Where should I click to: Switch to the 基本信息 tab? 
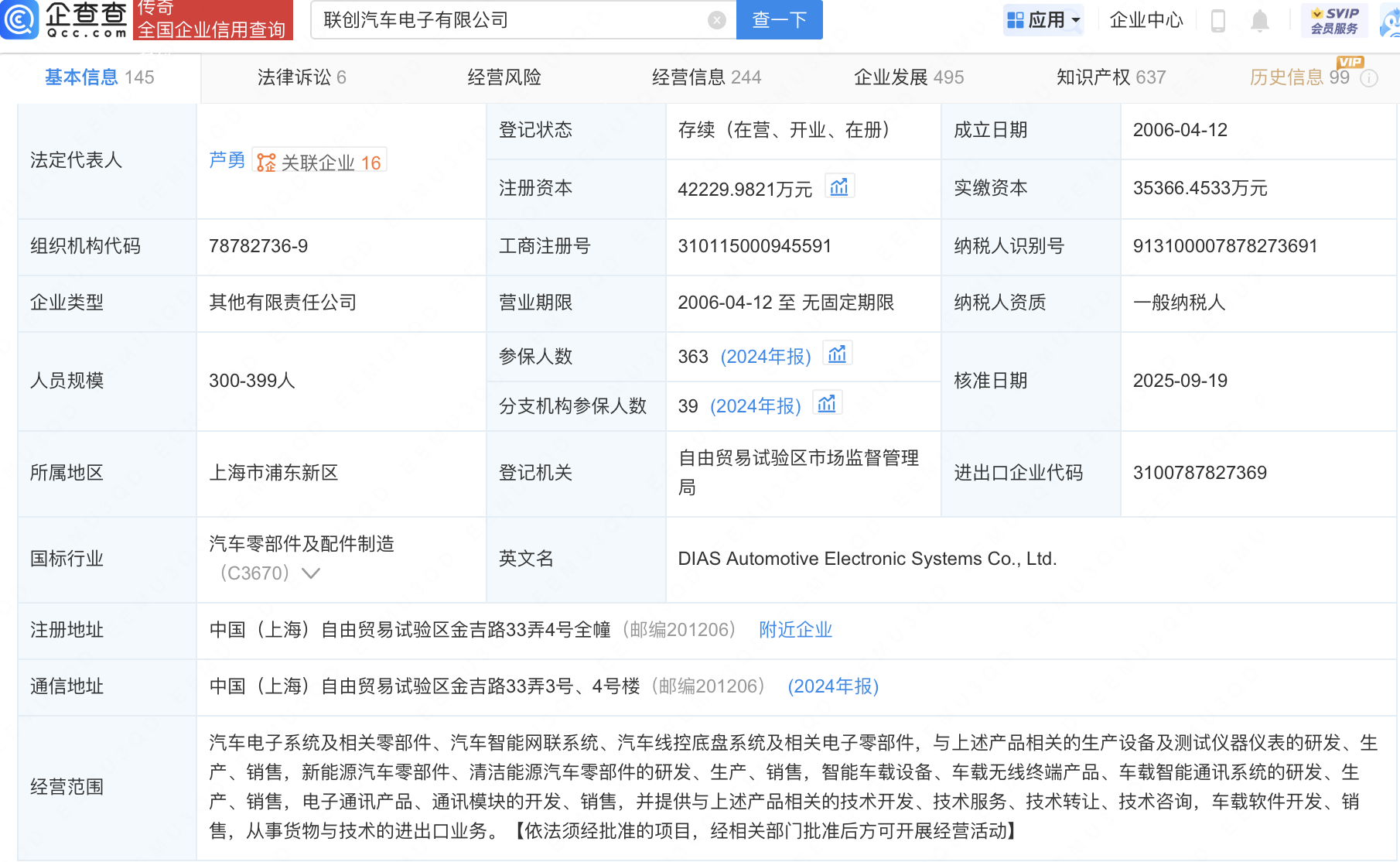pos(100,77)
